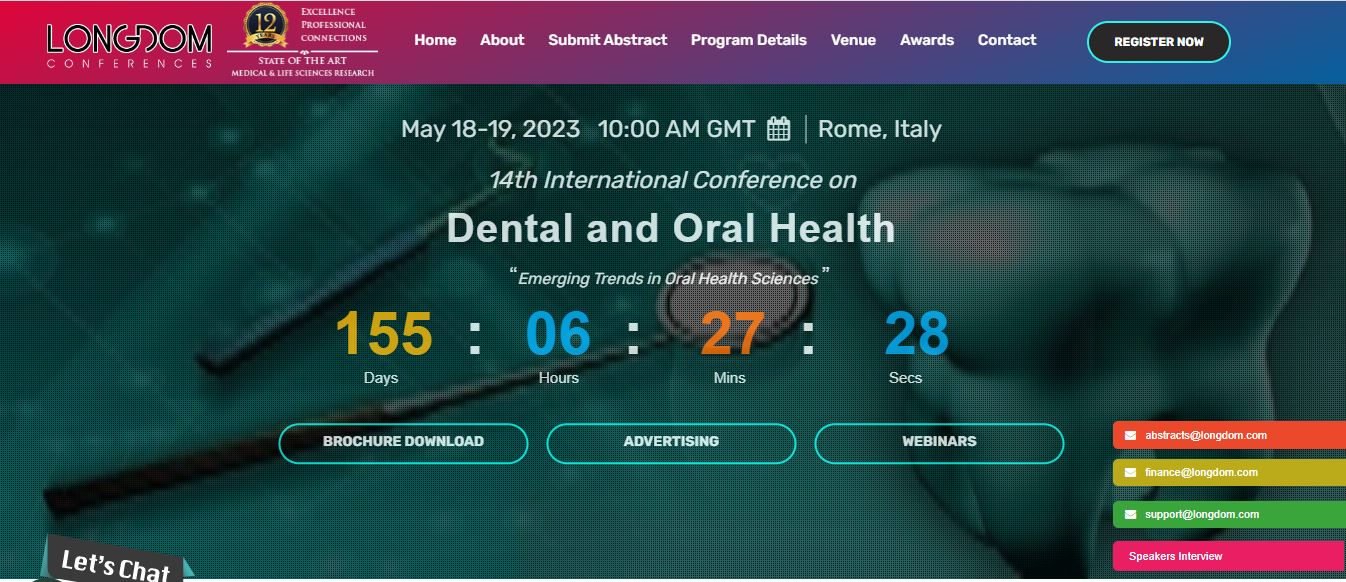View the Venue page
Viewport: 1346px width, 582px height.
853,40
